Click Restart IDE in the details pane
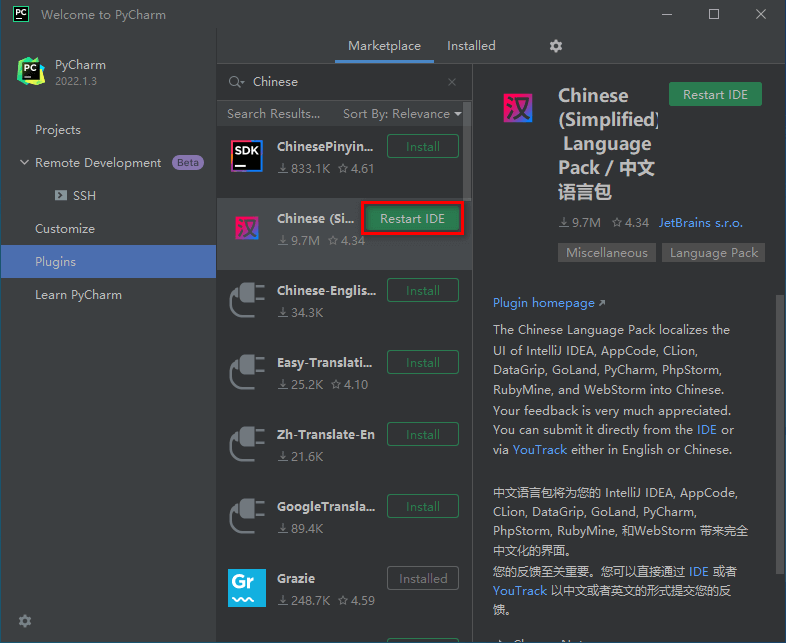Viewport: 786px width, 643px height. point(715,95)
